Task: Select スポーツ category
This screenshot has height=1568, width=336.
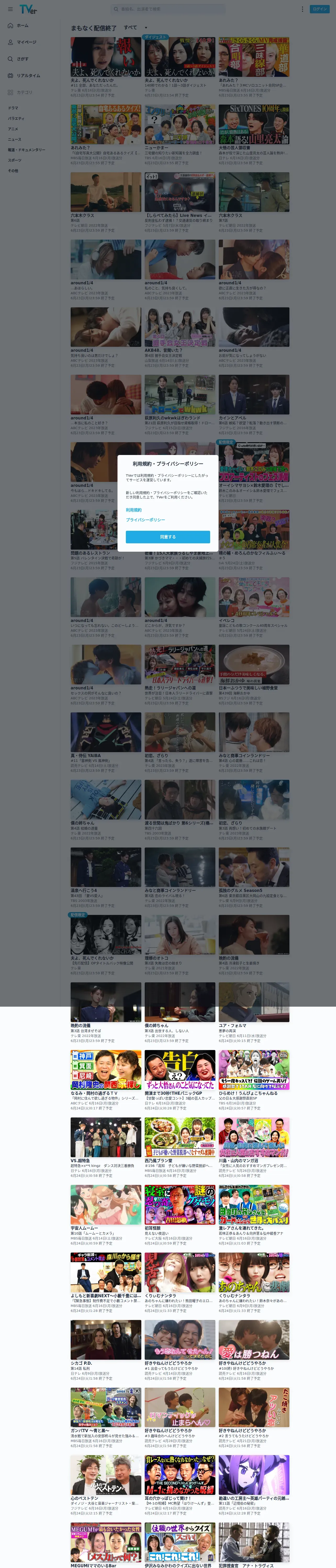Action: tap(15, 160)
